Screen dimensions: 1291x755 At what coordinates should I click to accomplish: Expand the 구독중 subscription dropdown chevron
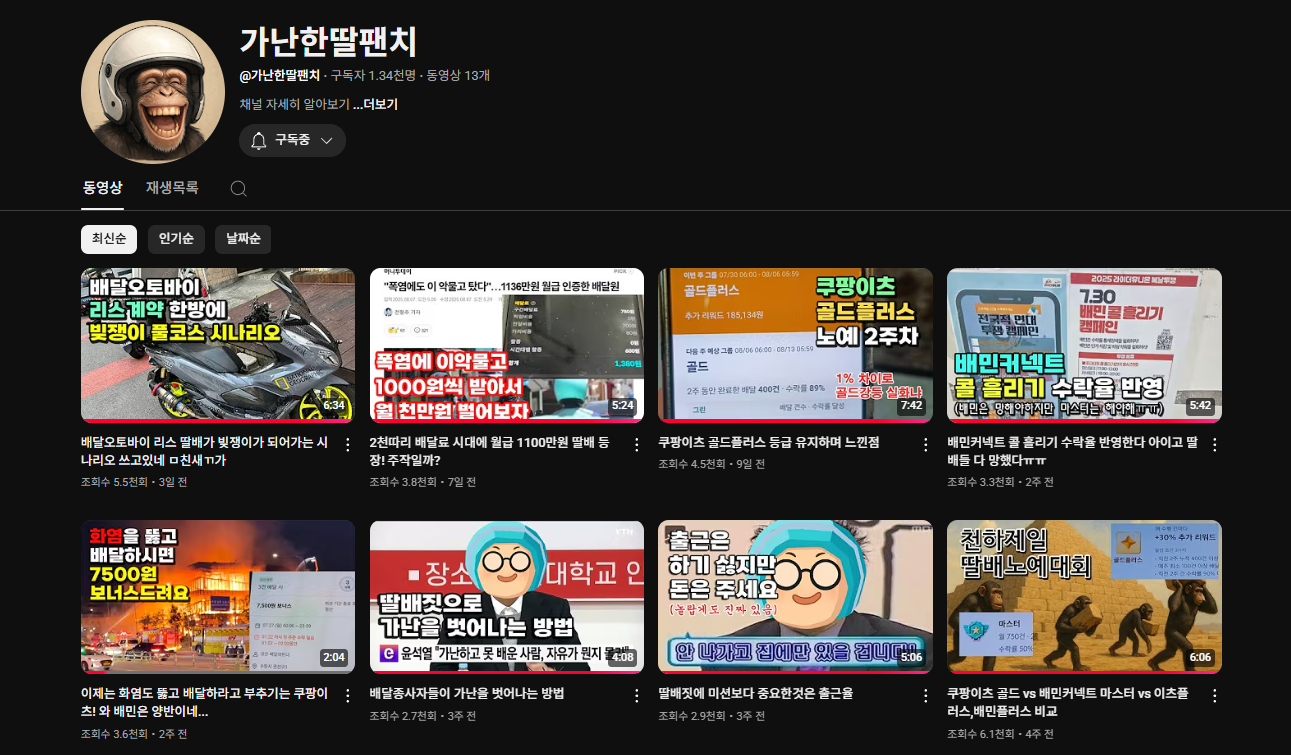pos(326,141)
